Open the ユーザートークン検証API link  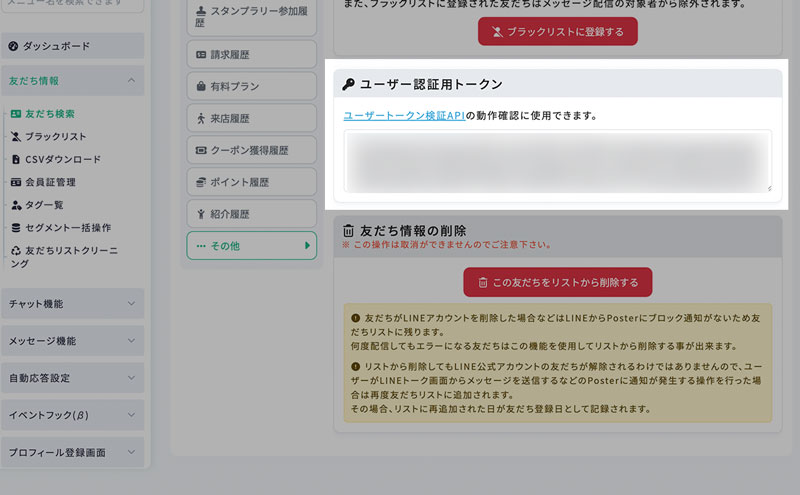click(404, 116)
